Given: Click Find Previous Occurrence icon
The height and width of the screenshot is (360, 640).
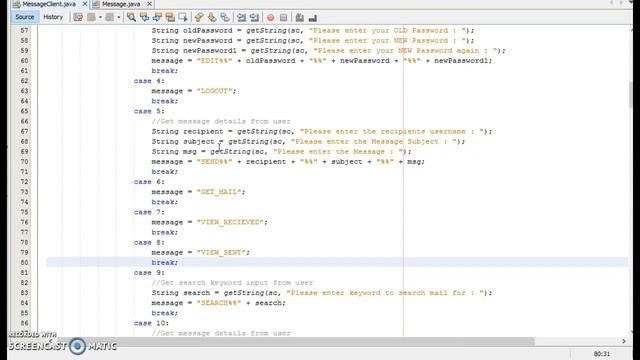Looking at the screenshot, I should 144,18.
